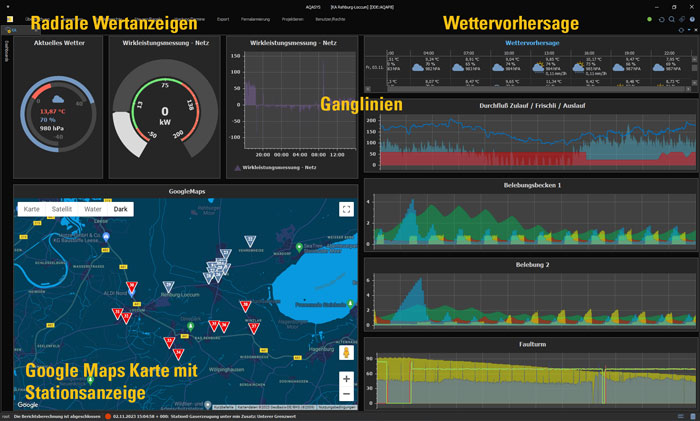This screenshot has height=421, width=700.
Task: Click the green park pin near SeaTree
Action: coord(299,247)
